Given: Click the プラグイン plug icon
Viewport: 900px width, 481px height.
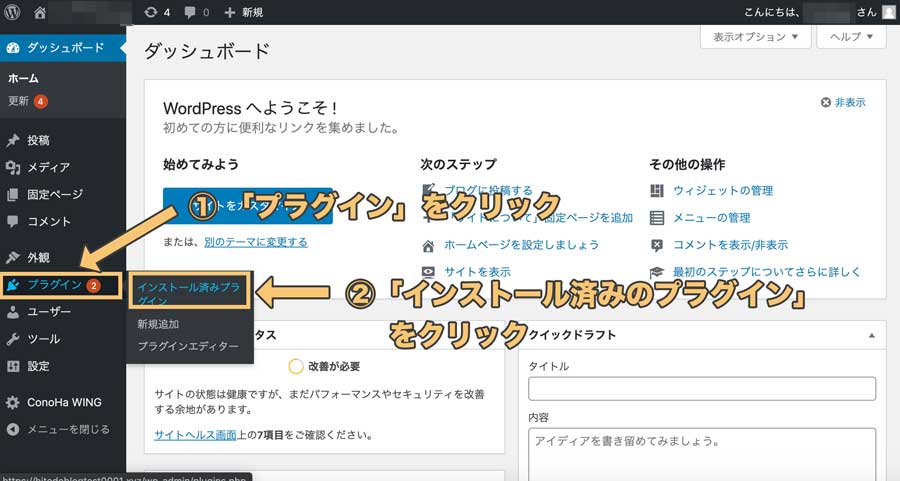Looking at the screenshot, I should click(13, 285).
